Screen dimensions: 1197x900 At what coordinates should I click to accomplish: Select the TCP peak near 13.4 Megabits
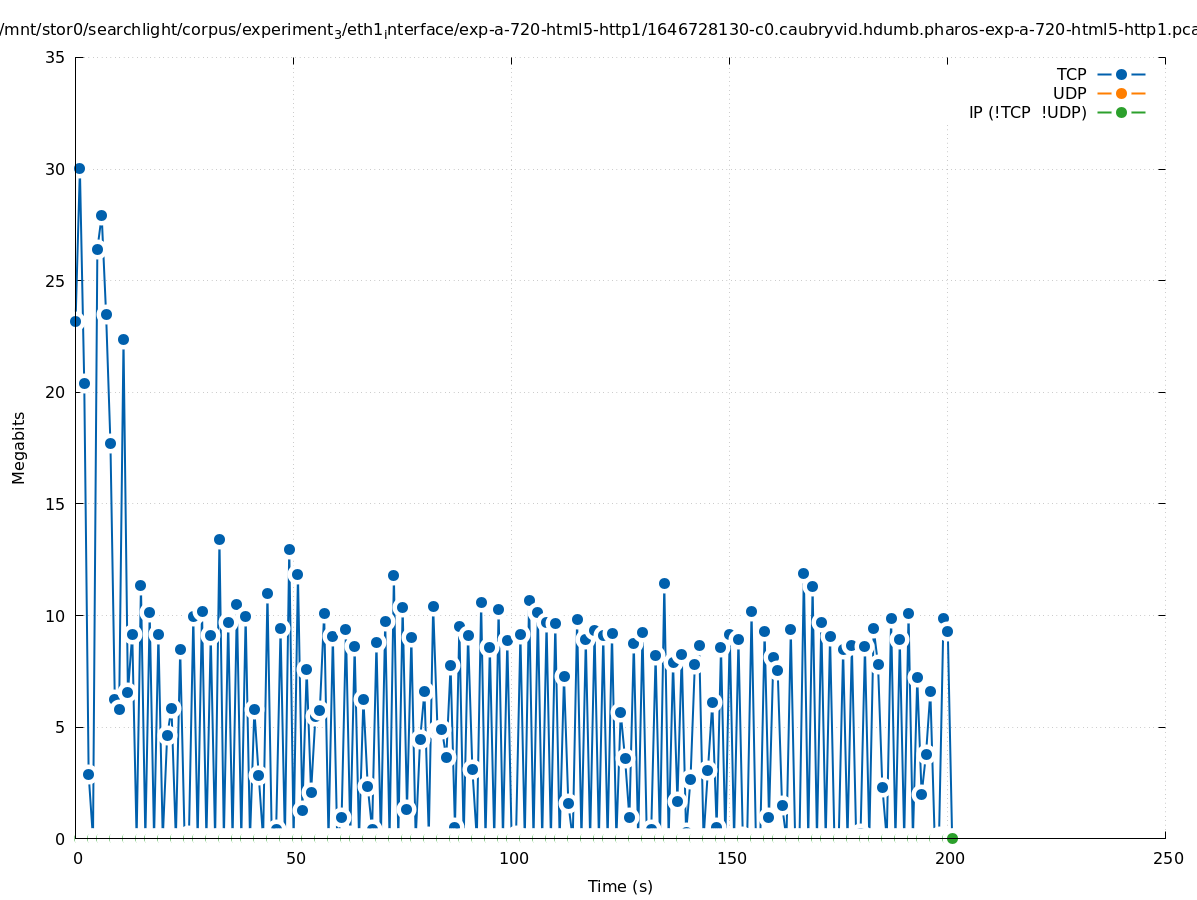click(x=219, y=539)
